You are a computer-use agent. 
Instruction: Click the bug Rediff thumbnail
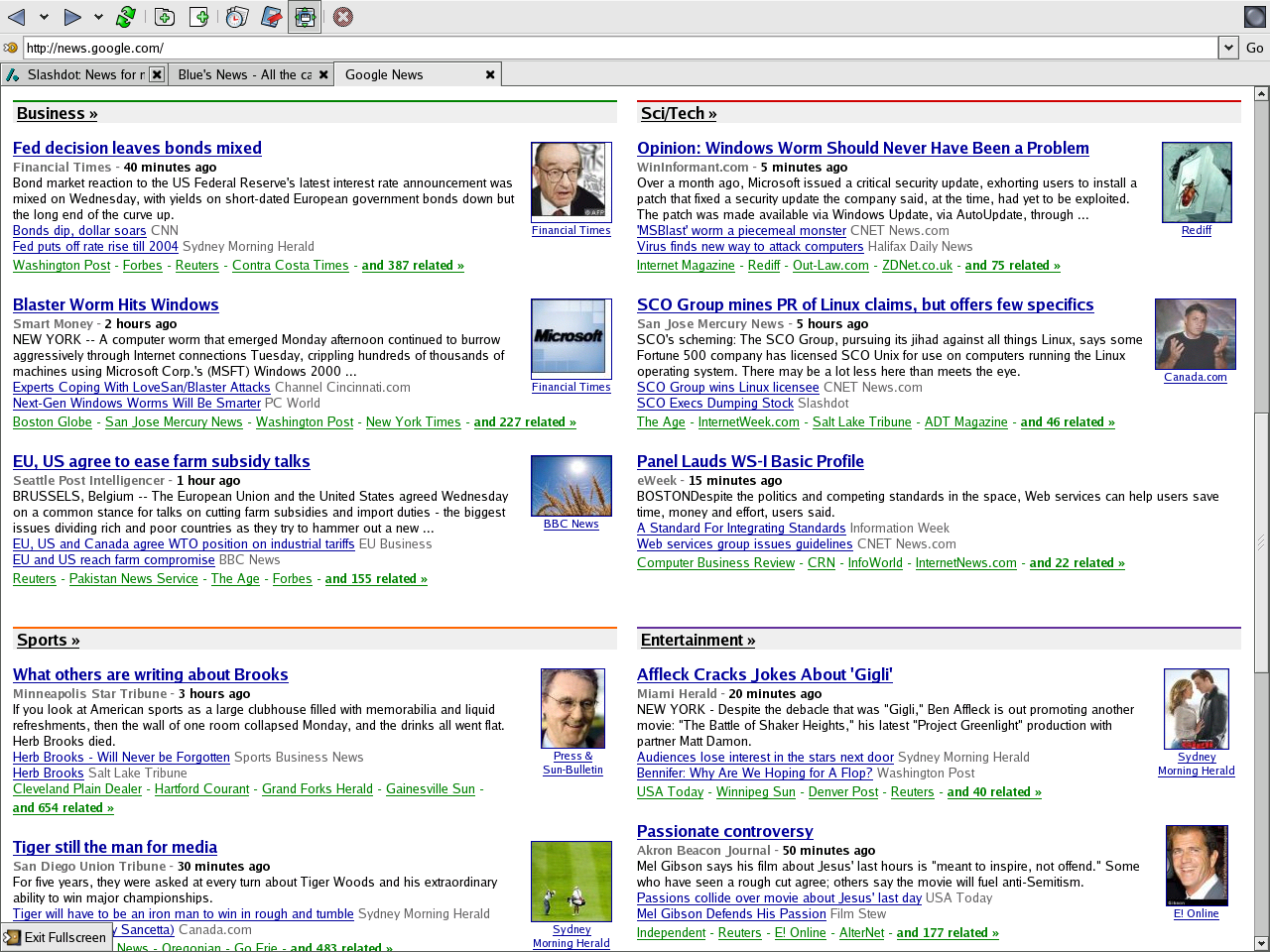coord(1197,182)
